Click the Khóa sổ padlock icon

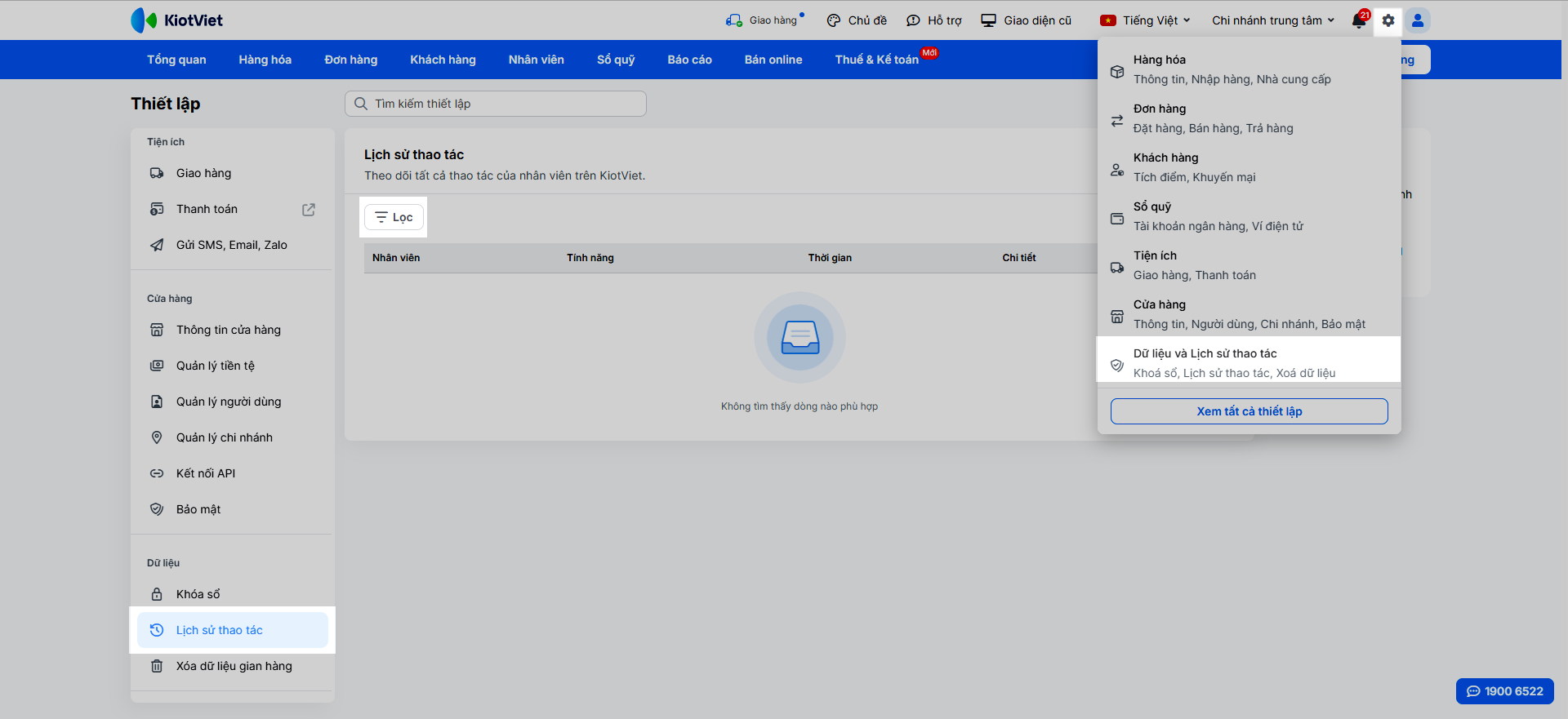[x=157, y=594]
